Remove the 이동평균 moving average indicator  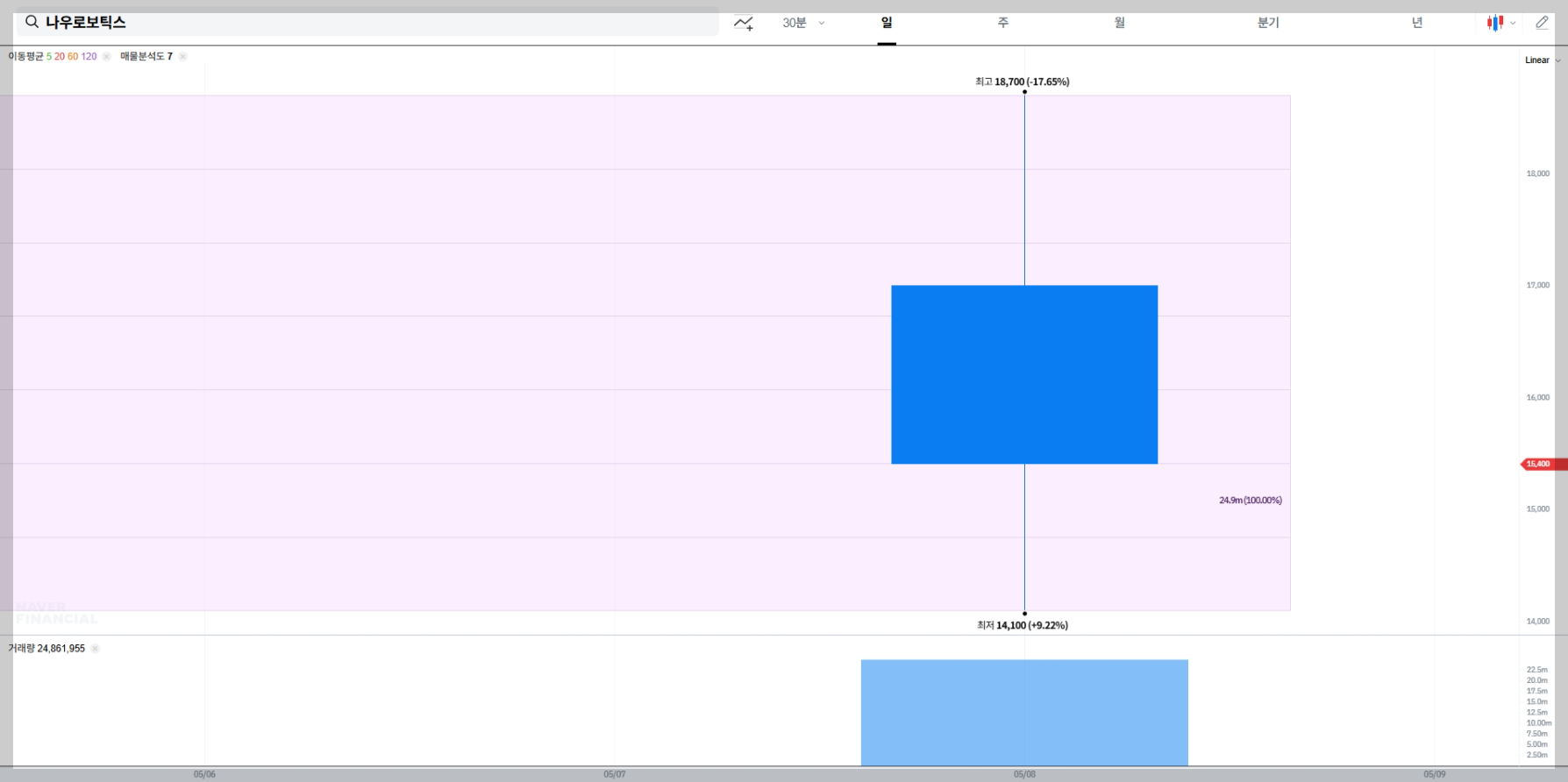(x=106, y=56)
